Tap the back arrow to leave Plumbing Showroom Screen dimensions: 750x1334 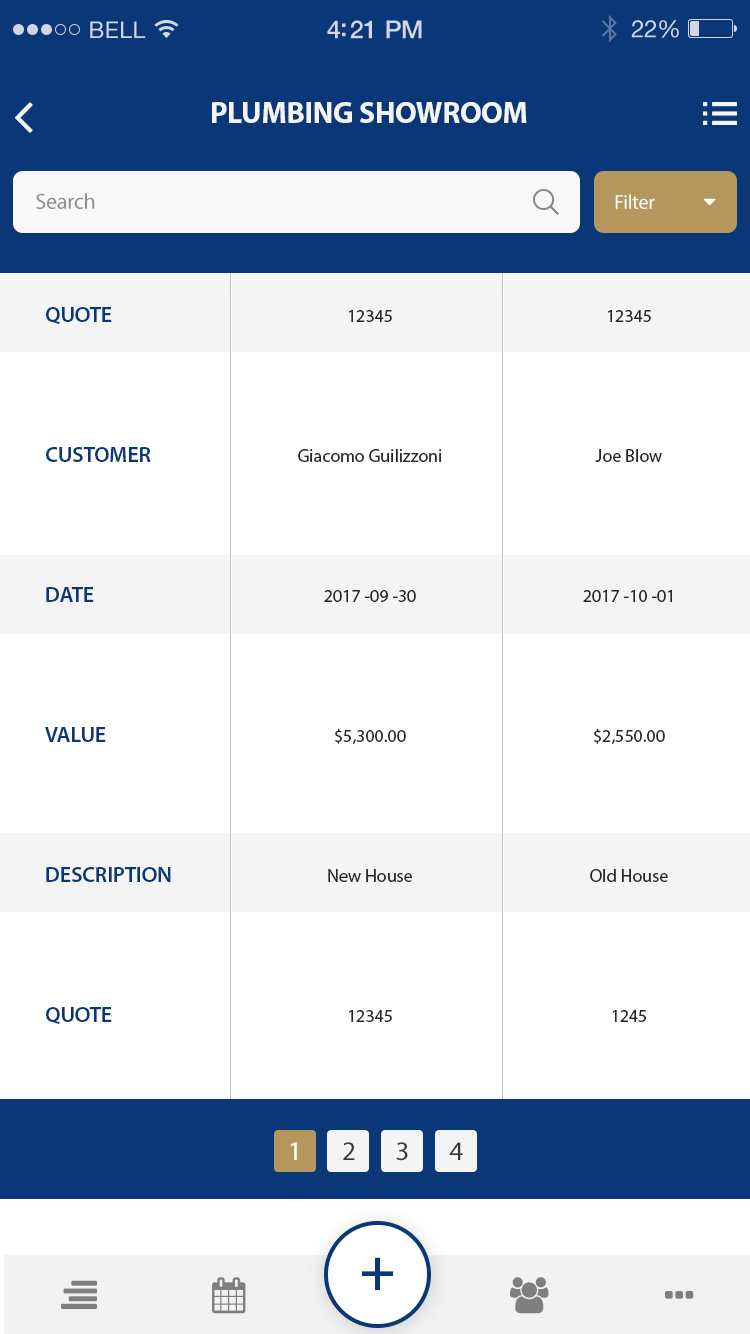pos(24,116)
